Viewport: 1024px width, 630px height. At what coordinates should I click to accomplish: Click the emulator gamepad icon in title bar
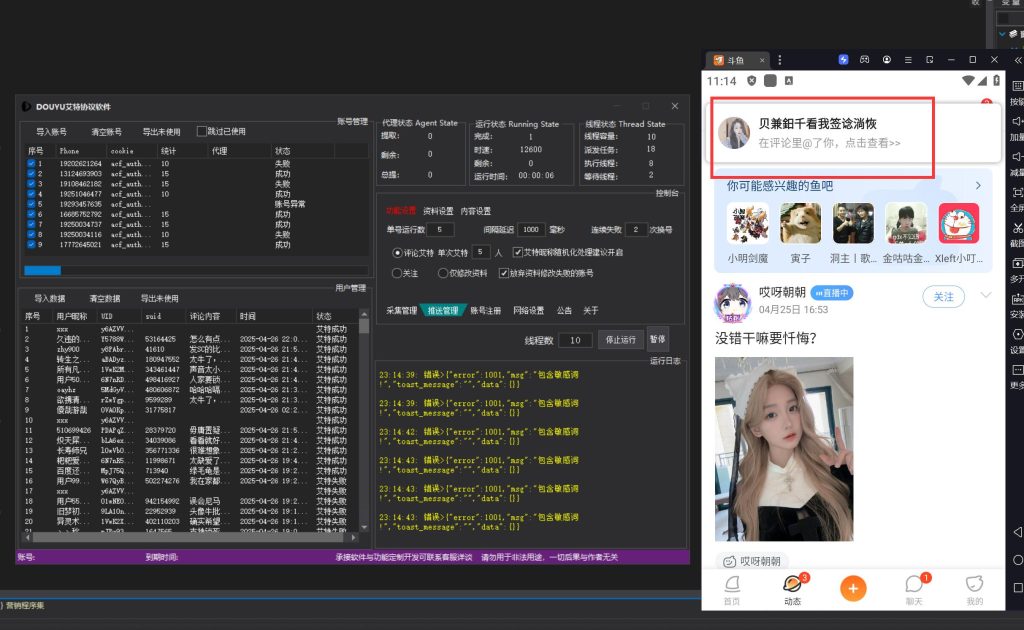(x=866, y=60)
